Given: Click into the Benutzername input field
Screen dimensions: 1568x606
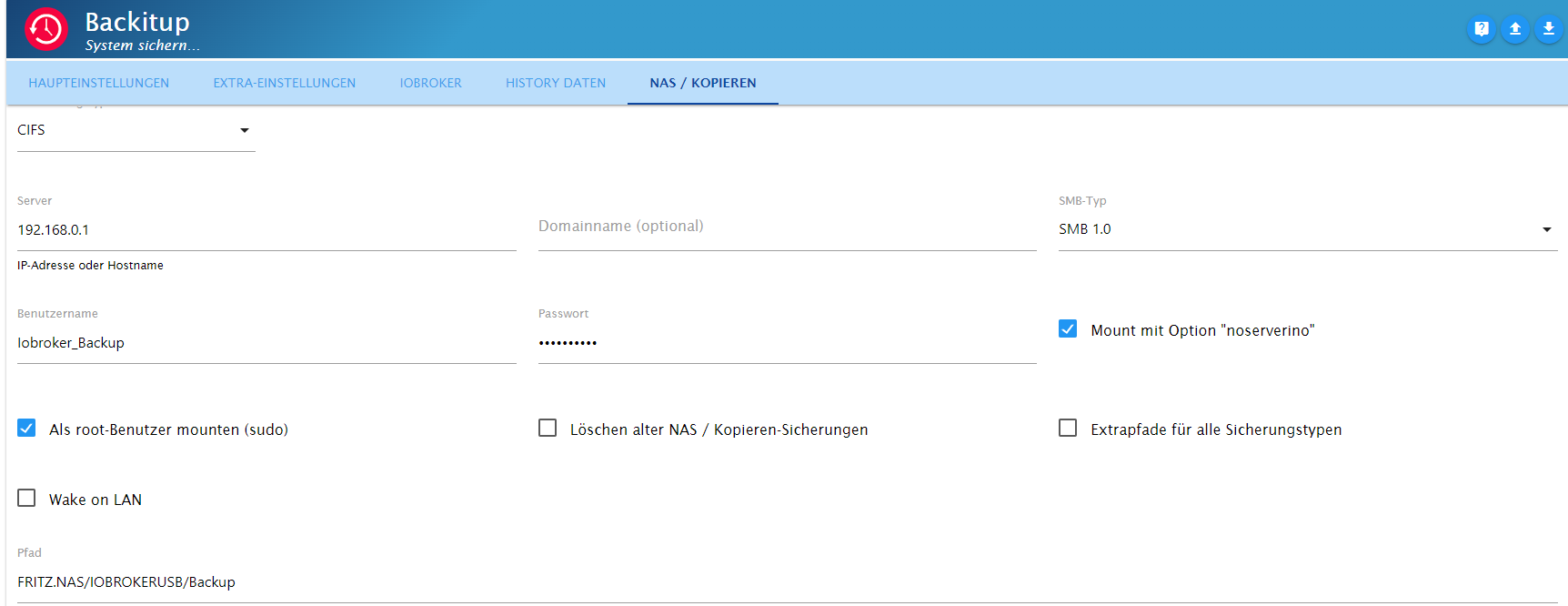Looking at the screenshot, I should [x=266, y=343].
